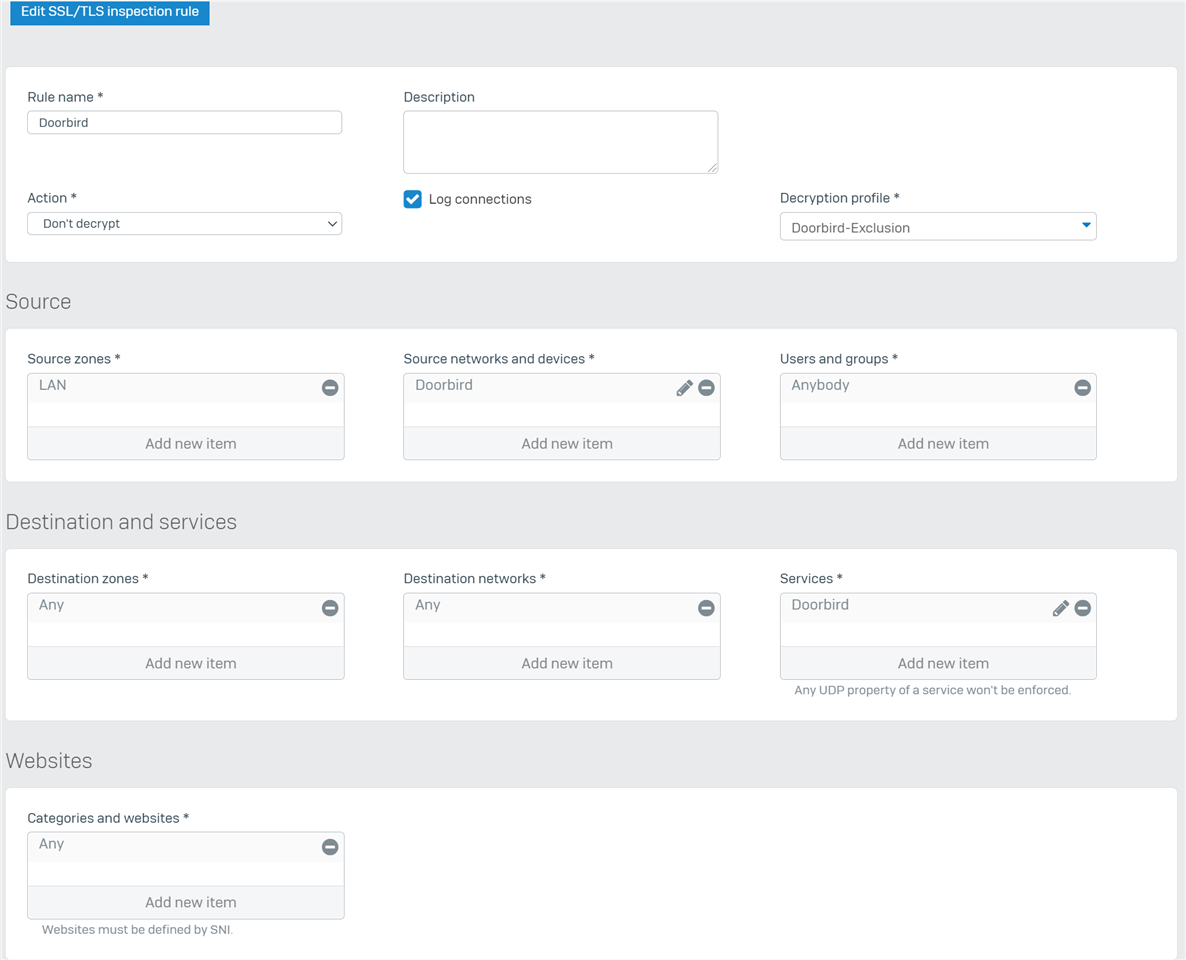The height and width of the screenshot is (960, 1186).
Task: Add new item to Source zones
Action: pos(186,443)
